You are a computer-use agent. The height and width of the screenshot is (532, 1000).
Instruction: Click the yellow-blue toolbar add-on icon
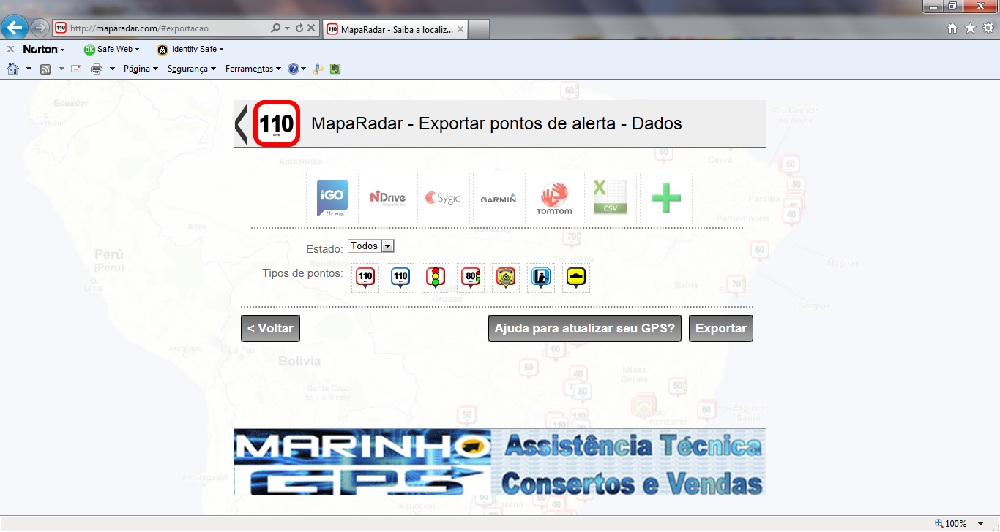[318, 69]
